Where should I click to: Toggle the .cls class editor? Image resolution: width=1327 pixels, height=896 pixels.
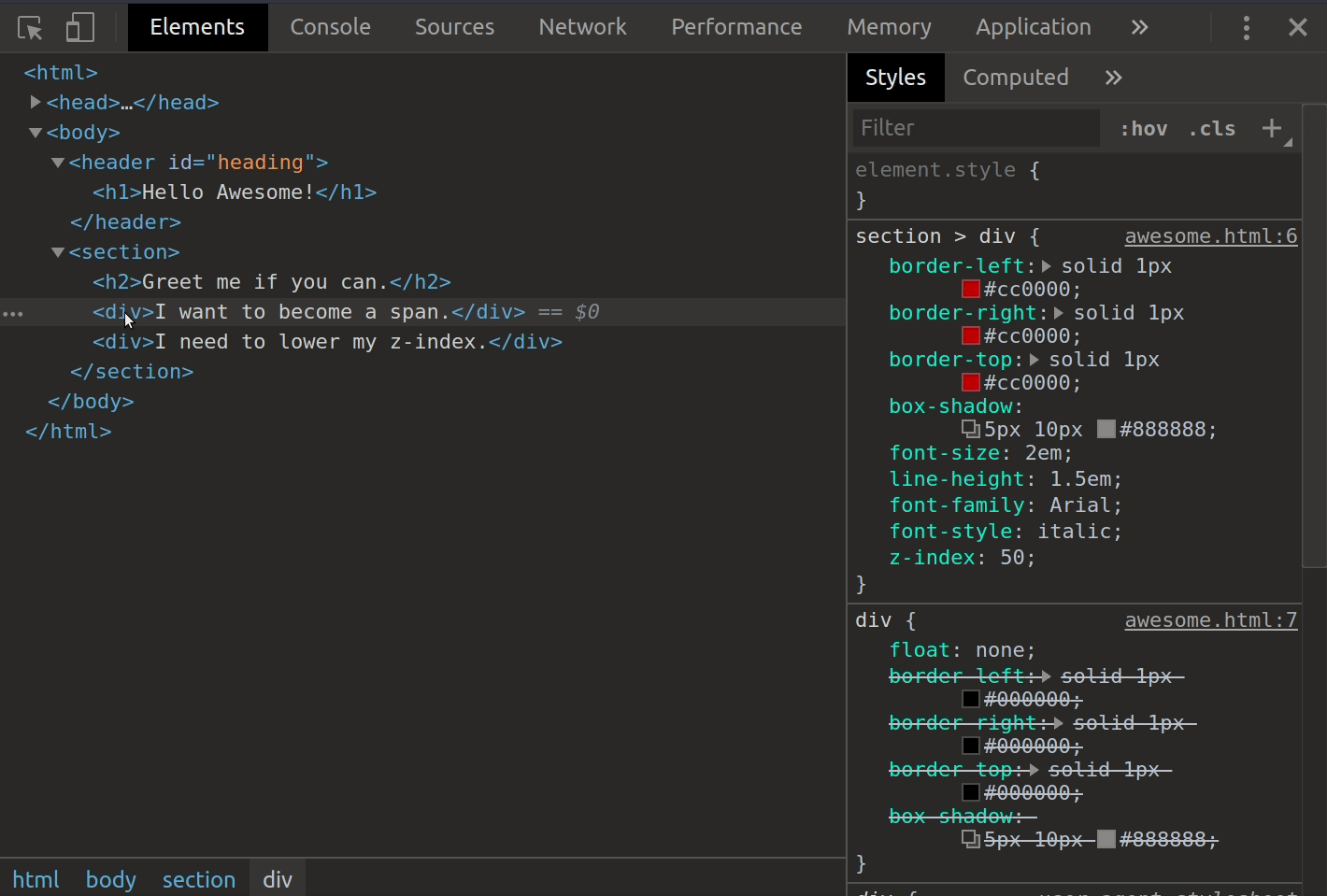click(x=1212, y=128)
